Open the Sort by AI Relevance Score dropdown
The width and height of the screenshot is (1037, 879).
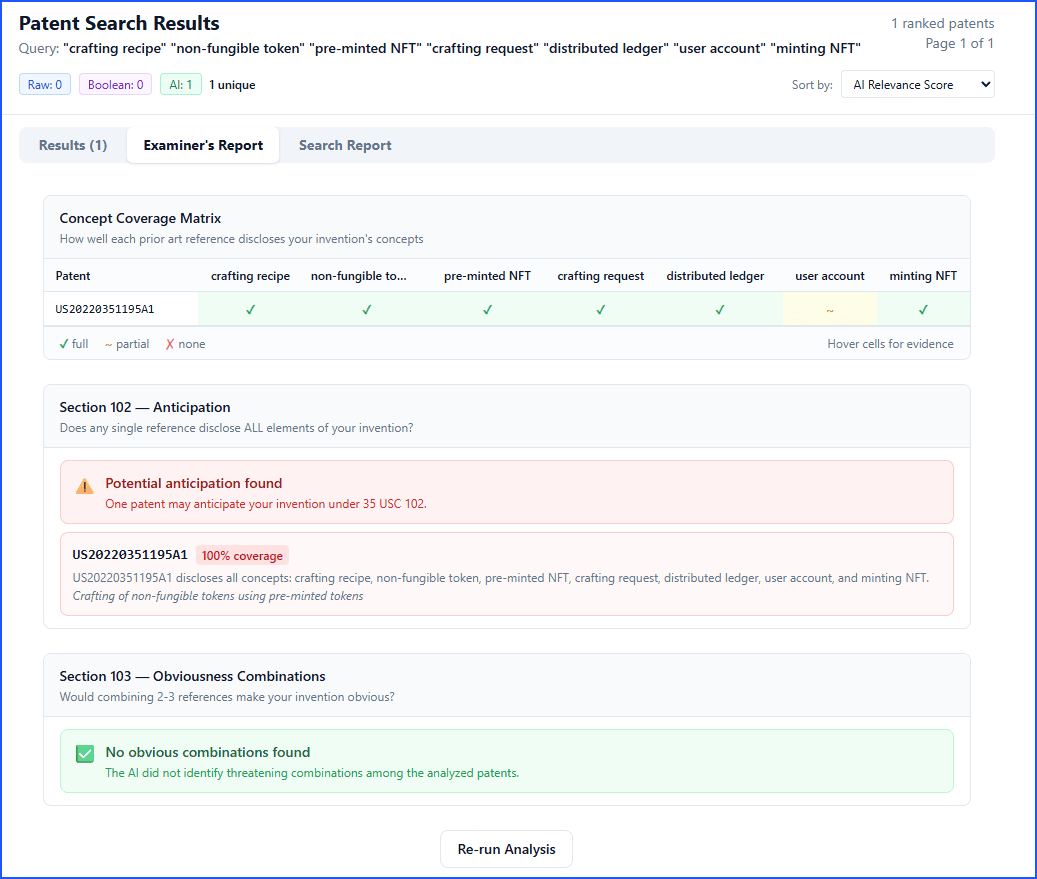tap(917, 85)
